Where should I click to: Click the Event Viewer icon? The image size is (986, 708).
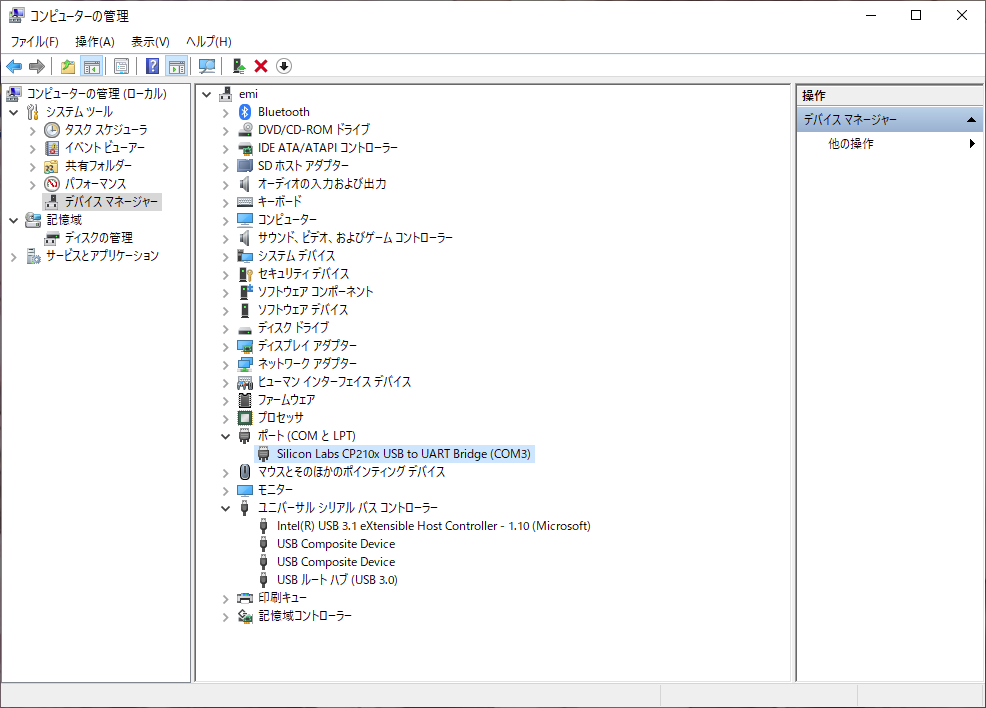[52, 148]
